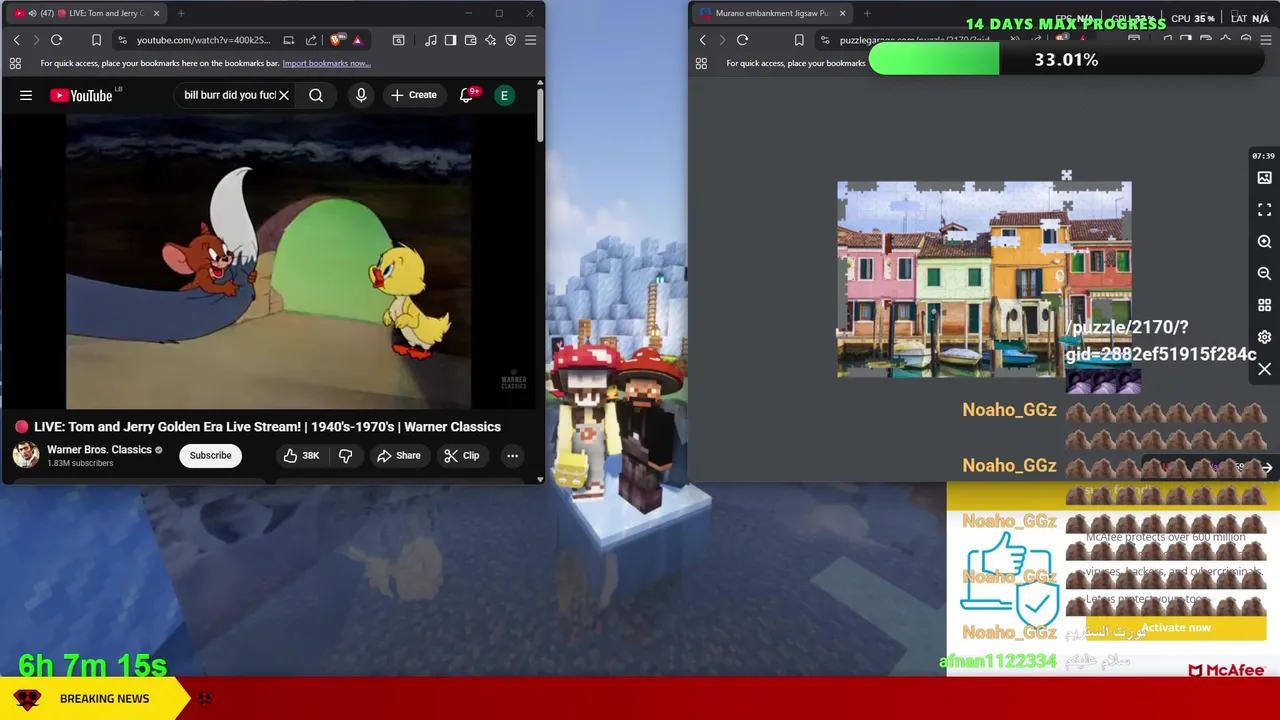Toggle puzzle fullscreen mode

(x=1264, y=210)
